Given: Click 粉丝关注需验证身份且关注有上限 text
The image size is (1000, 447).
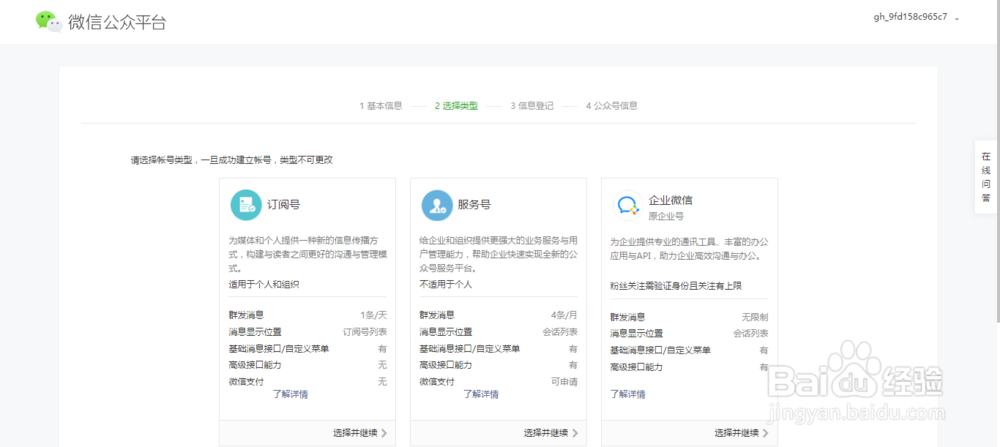Looking at the screenshot, I should pyautogui.click(x=676, y=286).
